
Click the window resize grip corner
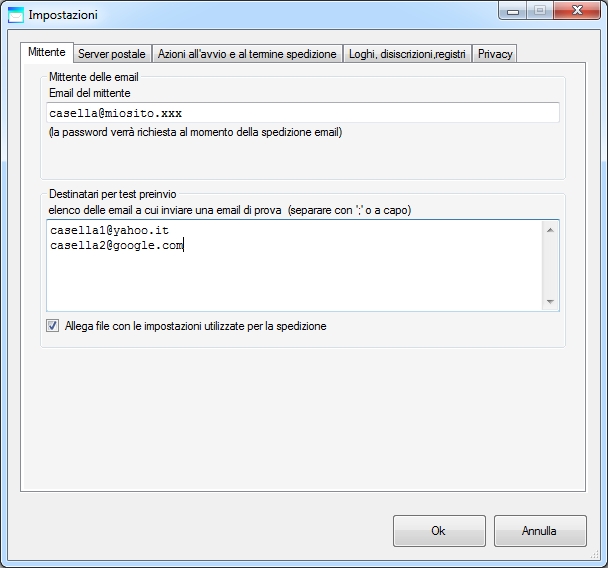pos(595,555)
